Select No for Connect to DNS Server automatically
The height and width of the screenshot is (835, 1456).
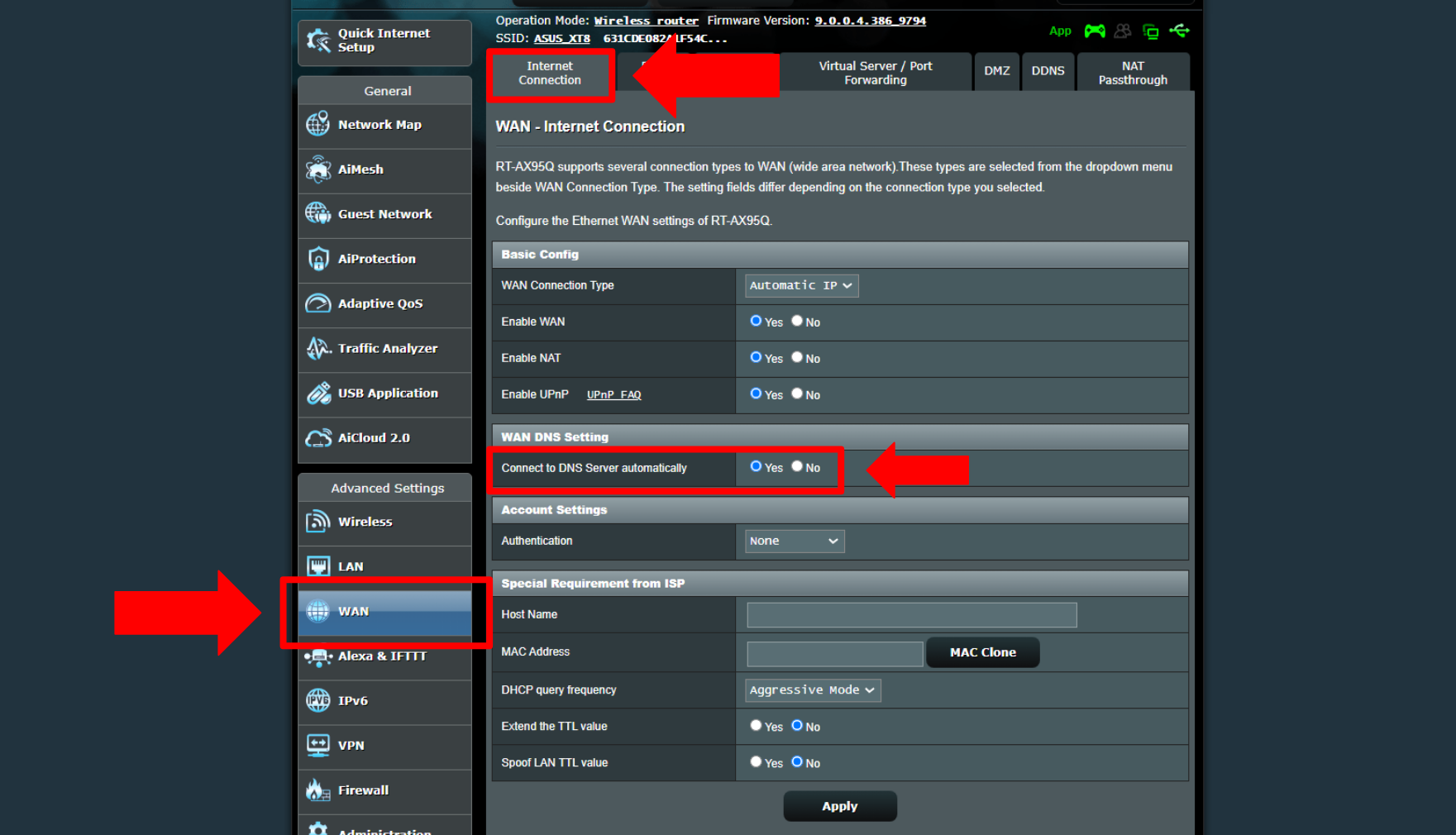[x=797, y=466]
